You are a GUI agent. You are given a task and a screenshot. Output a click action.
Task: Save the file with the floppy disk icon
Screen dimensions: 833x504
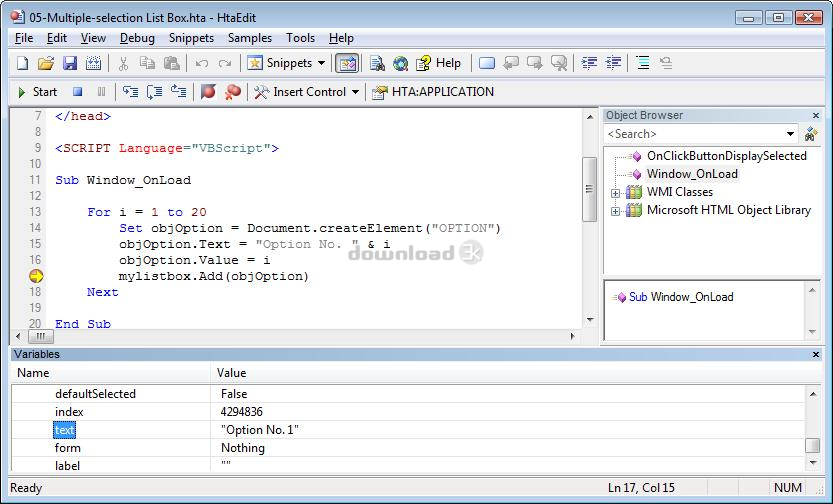tap(70, 63)
